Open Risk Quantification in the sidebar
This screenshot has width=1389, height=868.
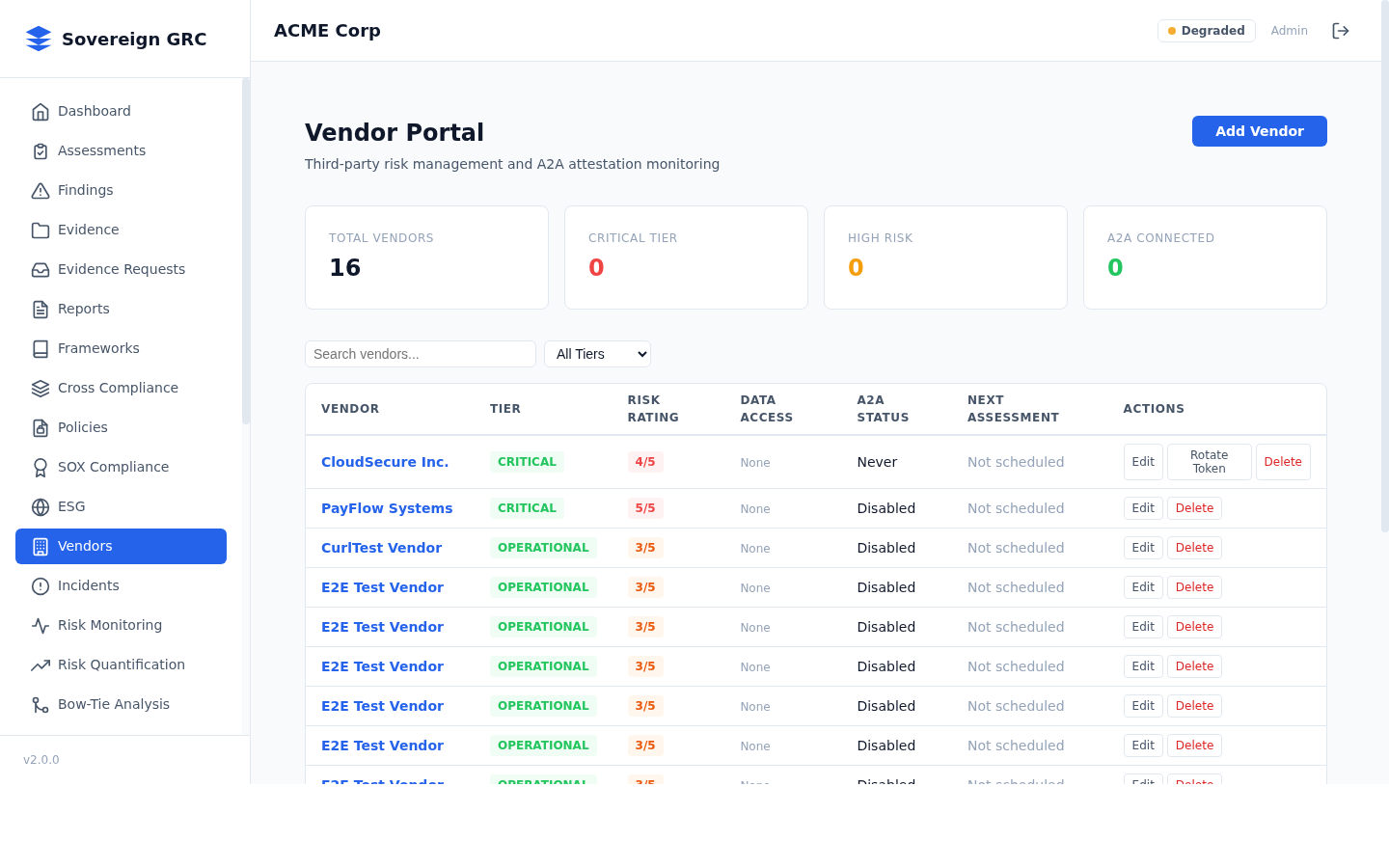coord(121,665)
